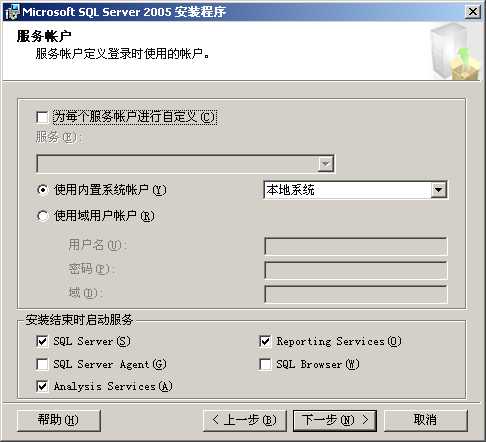Expand the 服务 dropdown list
This screenshot has height=442, width=486.
pyautogui.click(x=325, y=164)
